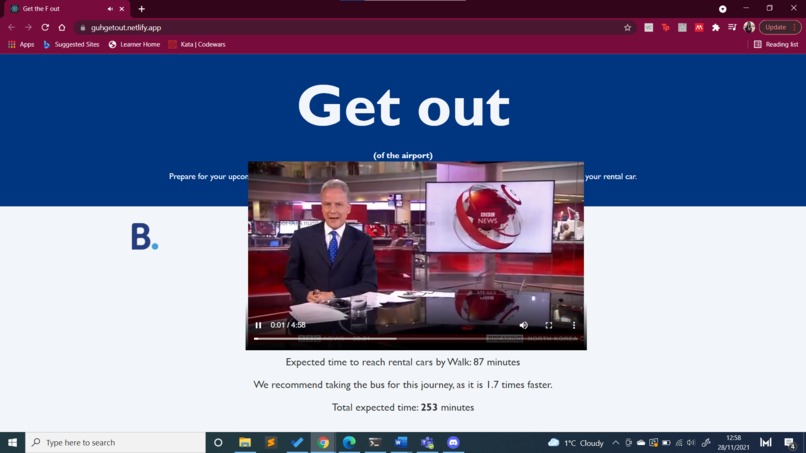The width and height of the screenshot is (806, 453).
Task: Mute the tab via its speaker icon
Action: [110, 9]
